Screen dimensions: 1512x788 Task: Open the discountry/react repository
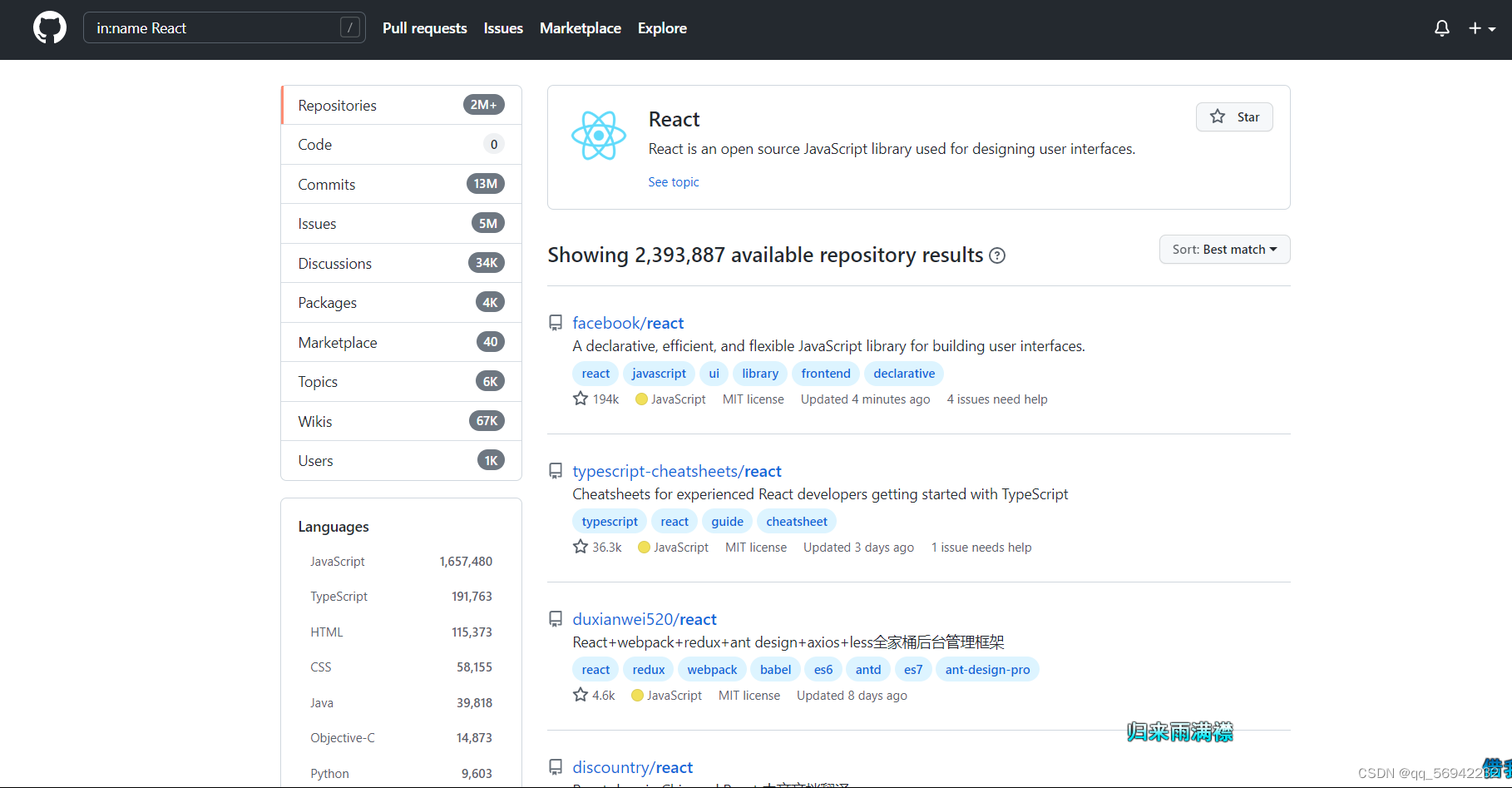coord(633,767)
